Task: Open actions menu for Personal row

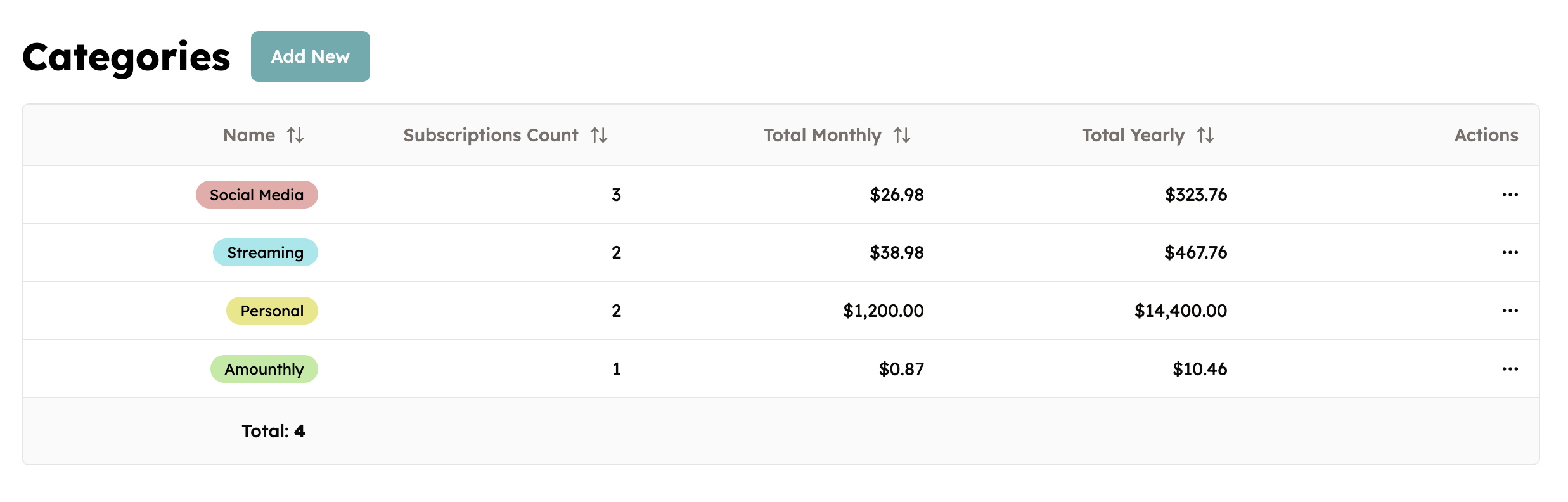Action: (1510, 311)
